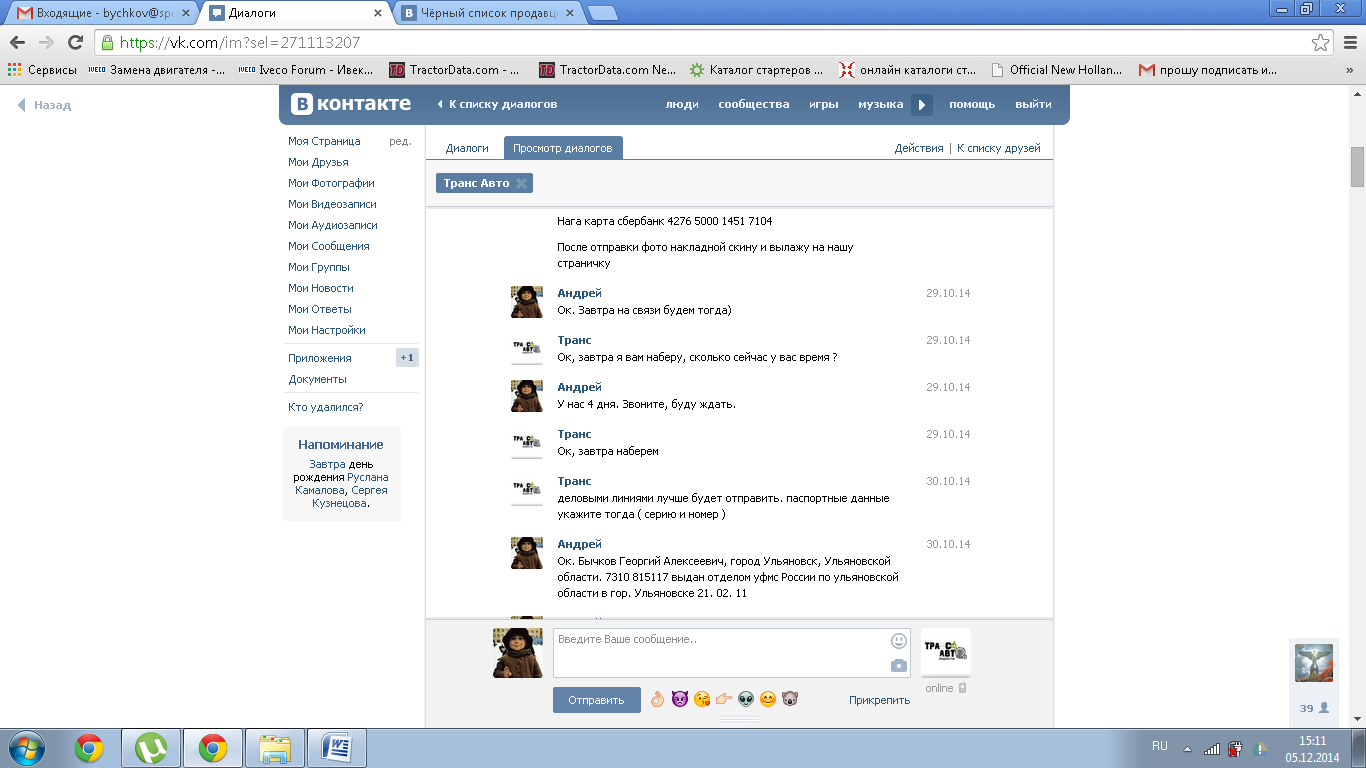This screenshot has width=1366, height=768.
Task: Switch to the Gmail Входящие tab
Action: tap(104, 14)
